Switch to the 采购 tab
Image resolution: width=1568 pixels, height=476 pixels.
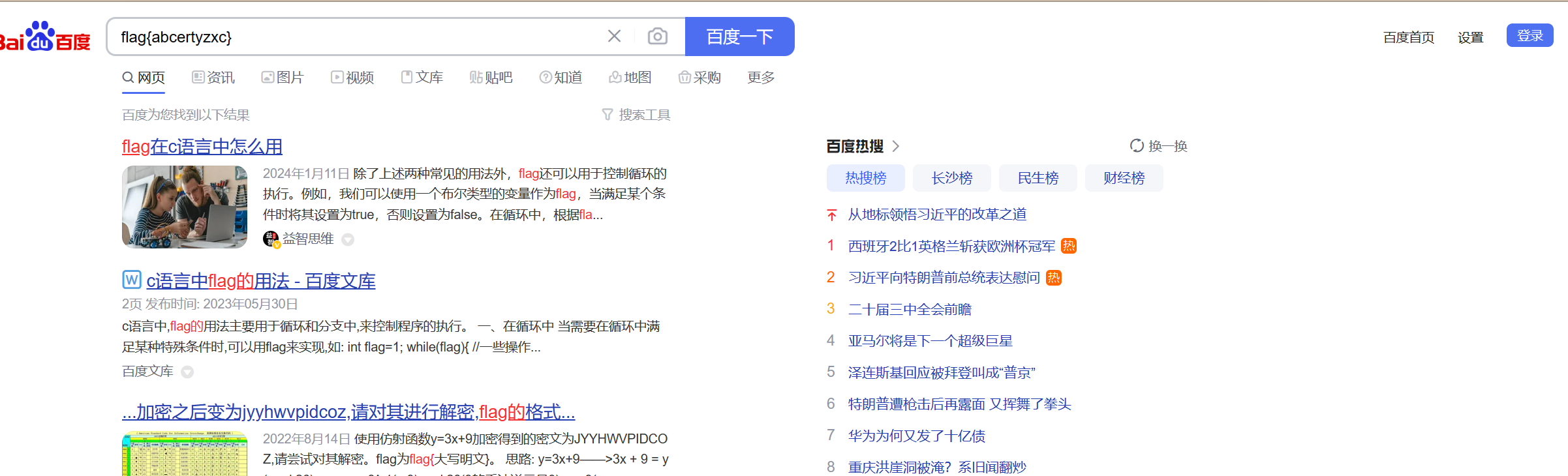tap(699, 78)
